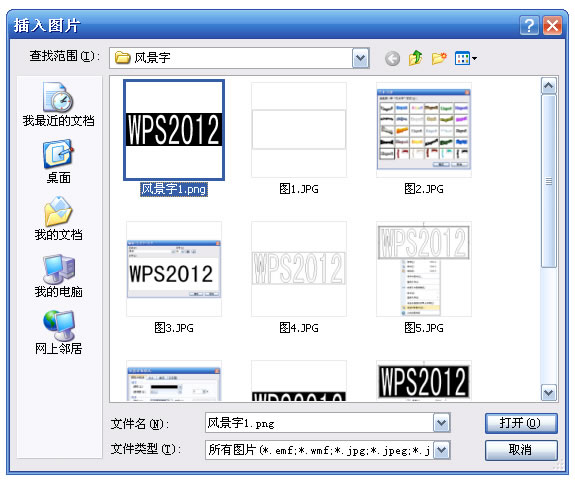Image resolution: width=575 pixels, height=481 pixels.
Task: Open 我的电脑 shortcut
Action: point(59,276)
